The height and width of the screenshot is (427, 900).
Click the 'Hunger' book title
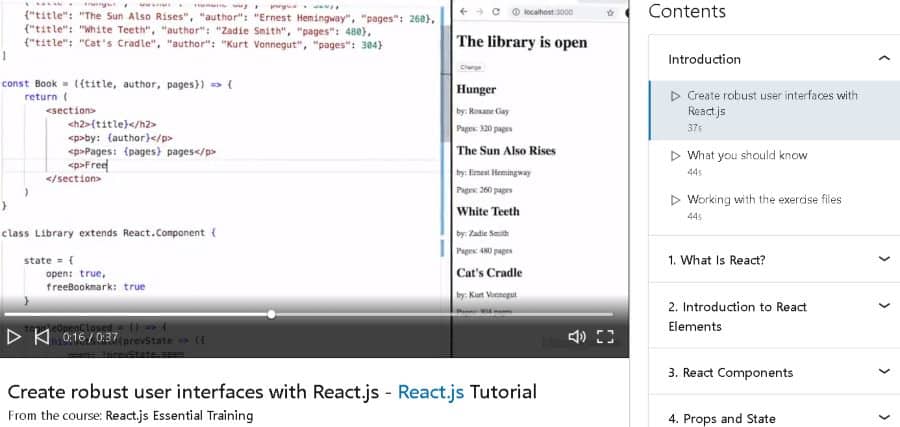tap(476, 90)
